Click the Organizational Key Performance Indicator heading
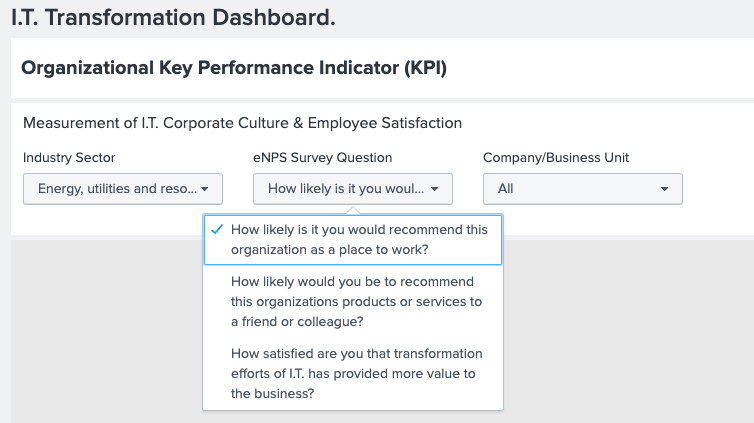 234,69
